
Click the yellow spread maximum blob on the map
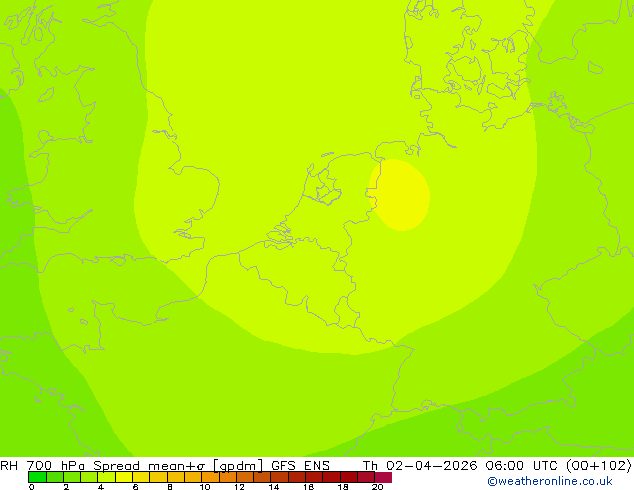click(399, 195)
